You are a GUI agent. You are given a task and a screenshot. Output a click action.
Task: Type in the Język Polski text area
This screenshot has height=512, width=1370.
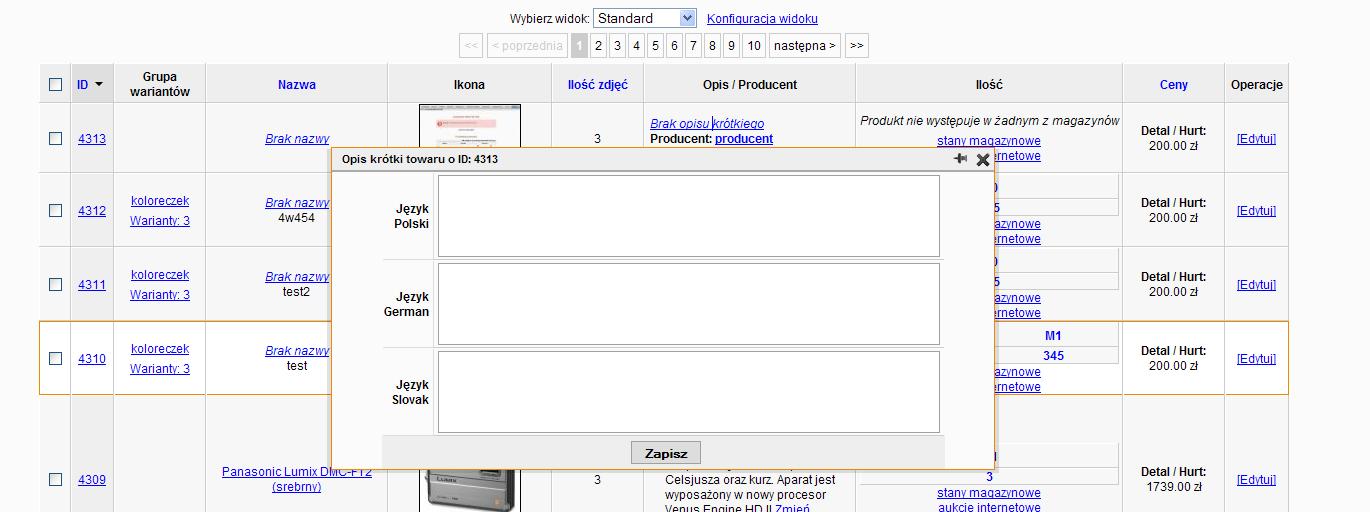point(688,216)
